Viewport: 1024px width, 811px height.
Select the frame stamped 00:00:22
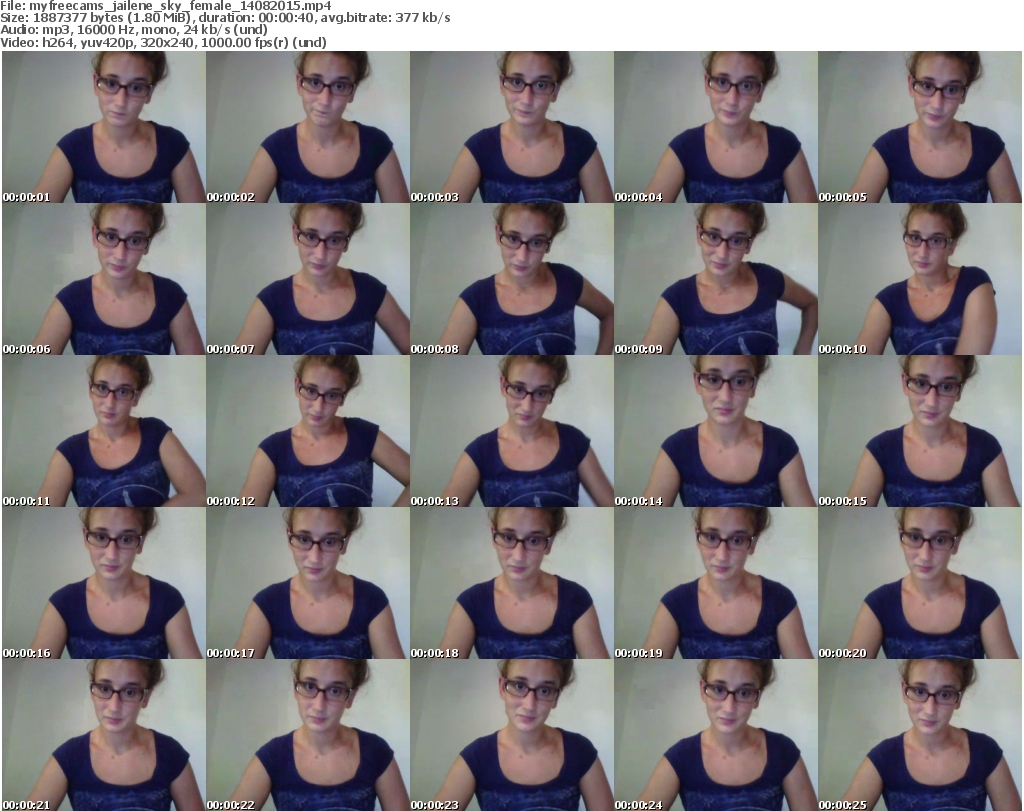308,735
